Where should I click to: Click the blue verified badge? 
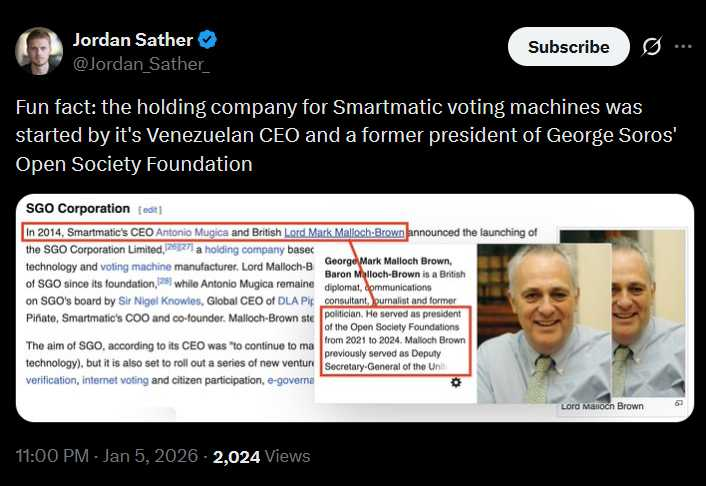pyautogui.click(x=208, y=40)
